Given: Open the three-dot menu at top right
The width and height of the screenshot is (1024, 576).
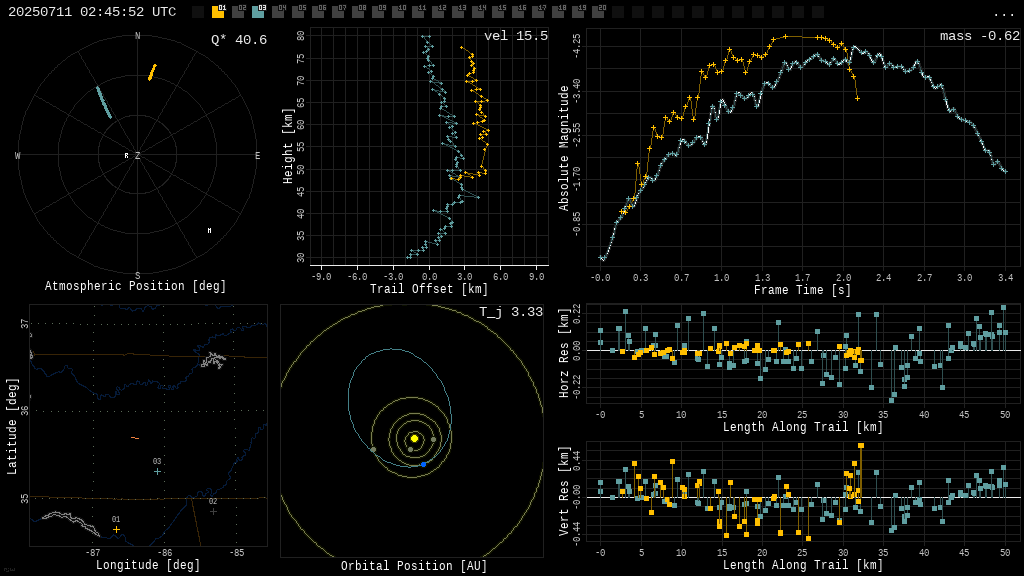Looking at the screenshot, I should click(x=1003, y=13).
